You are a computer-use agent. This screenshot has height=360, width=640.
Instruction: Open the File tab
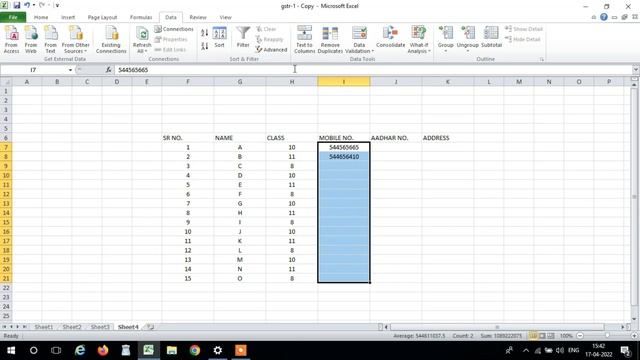coord(13,17)
